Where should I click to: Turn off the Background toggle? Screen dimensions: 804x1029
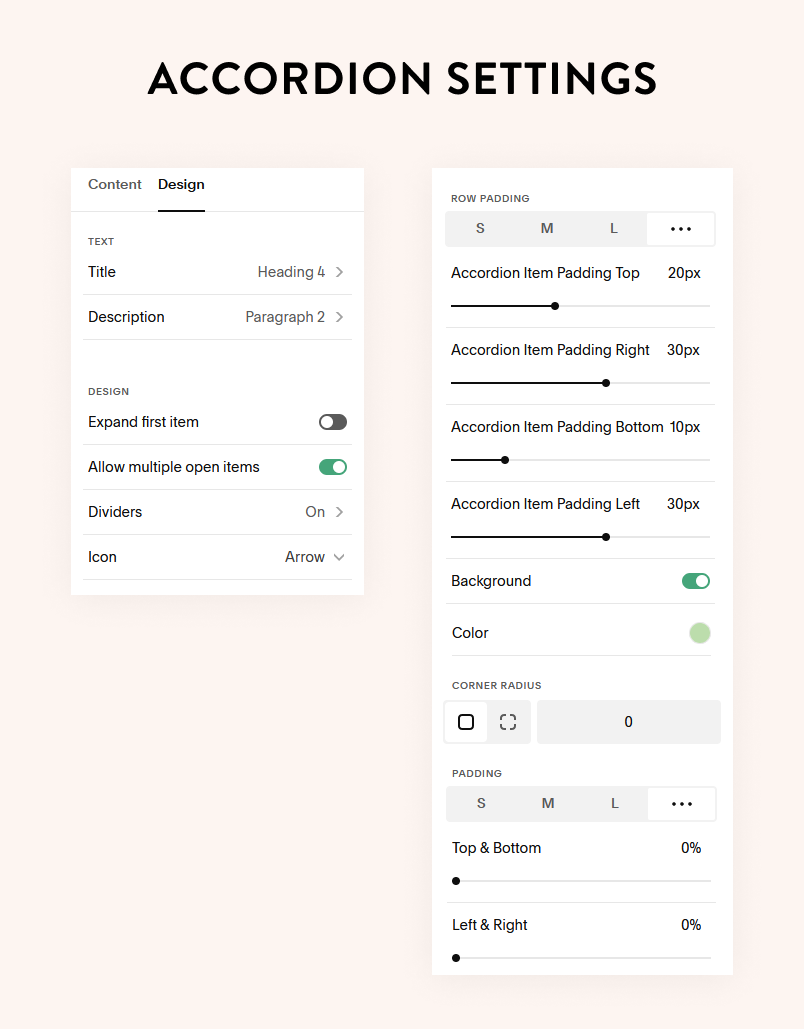pyautogui.click(x=695, y=581)
